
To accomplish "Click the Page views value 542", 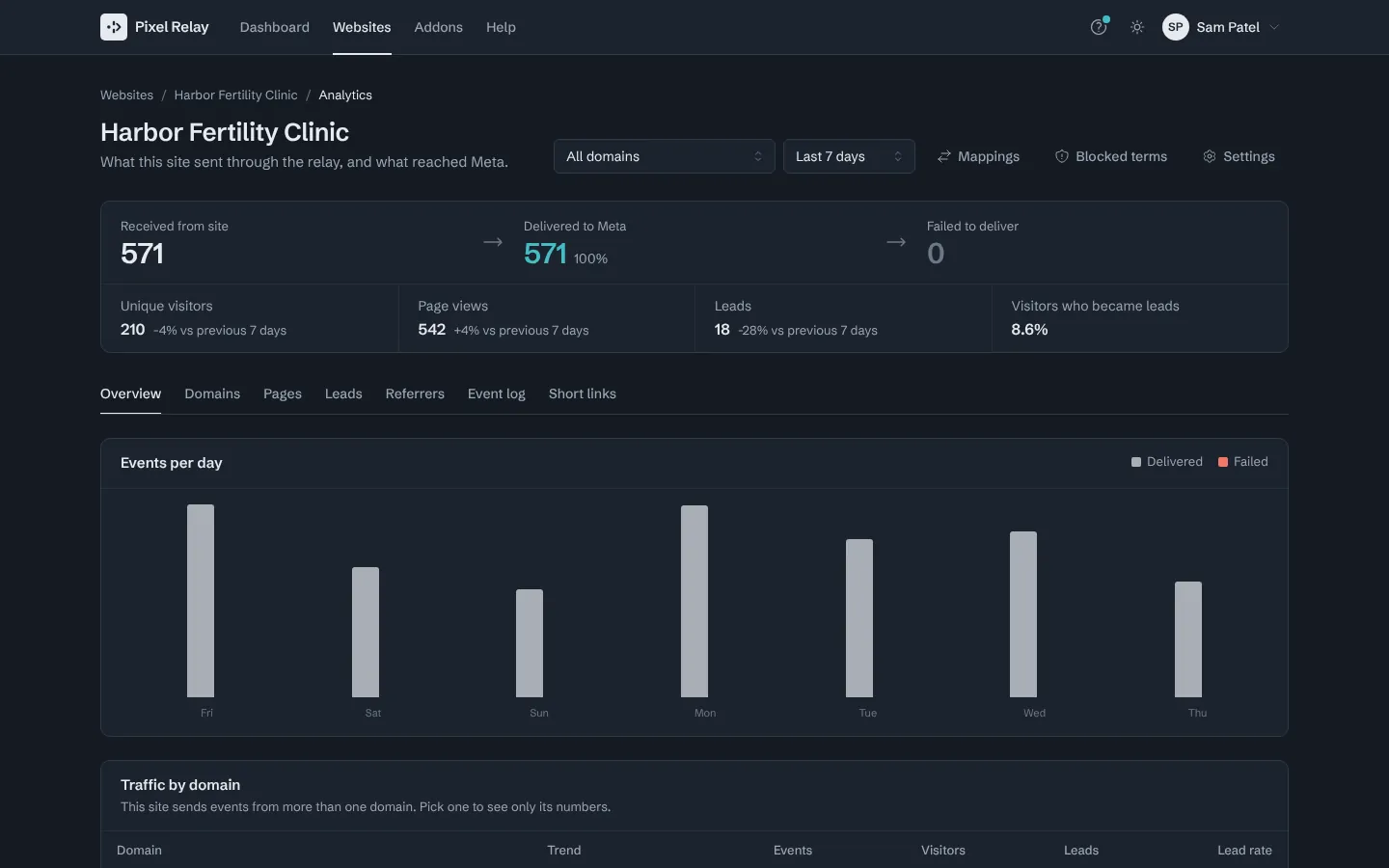I will [432, 330].
